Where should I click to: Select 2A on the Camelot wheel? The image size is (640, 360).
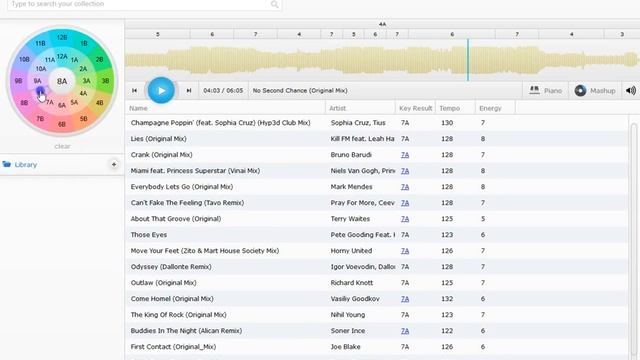point(83,69)
